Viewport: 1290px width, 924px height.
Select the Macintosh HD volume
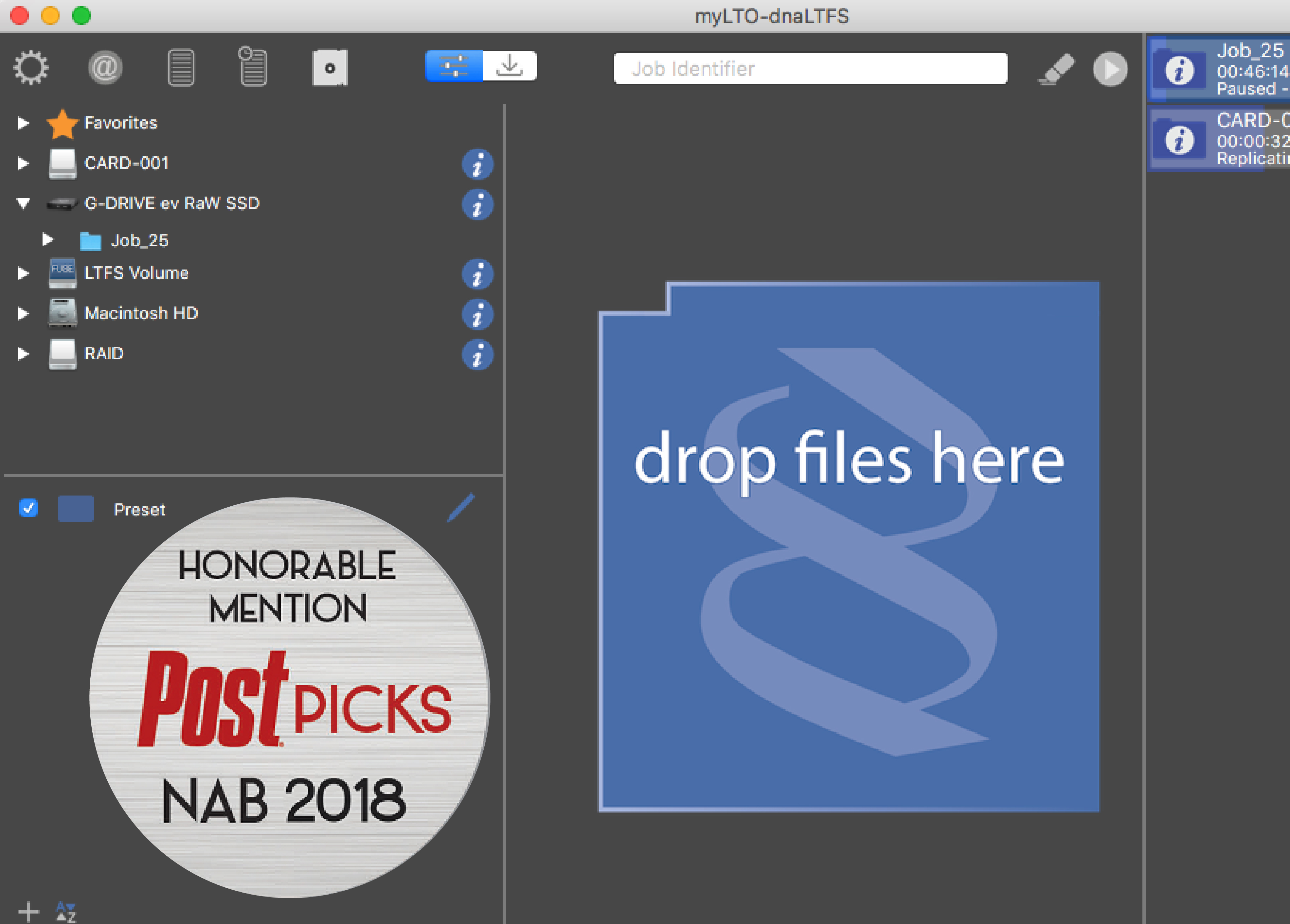tap(140, 313)
